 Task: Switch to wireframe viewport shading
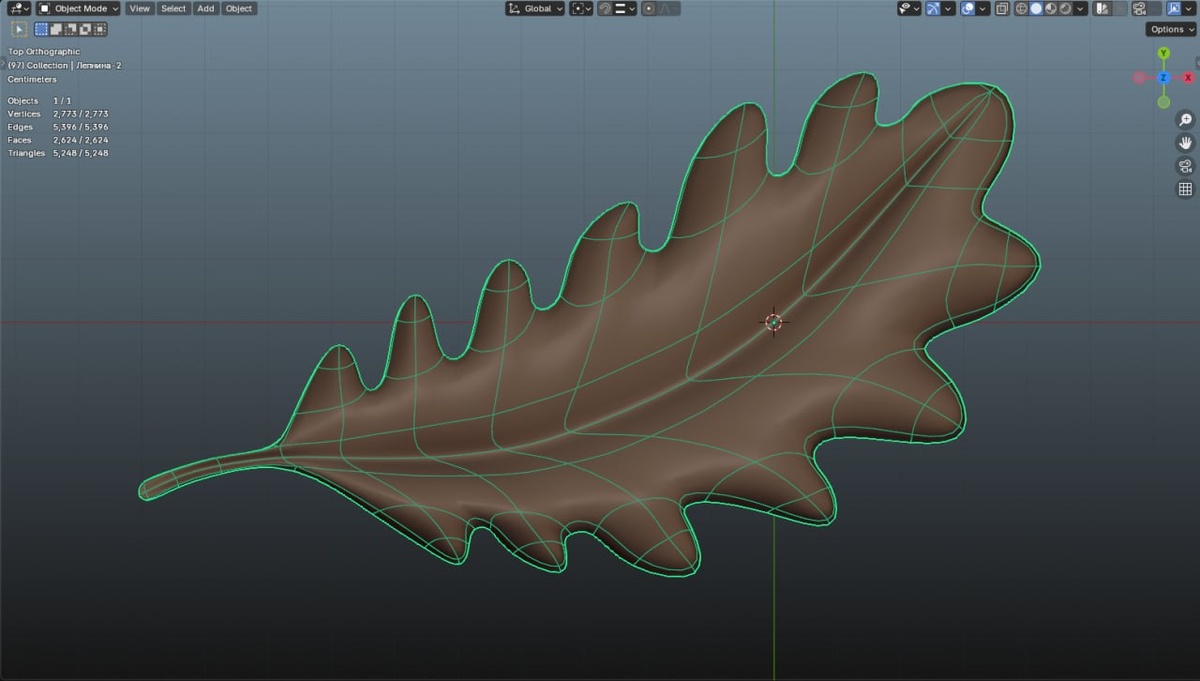point(1021,8)
